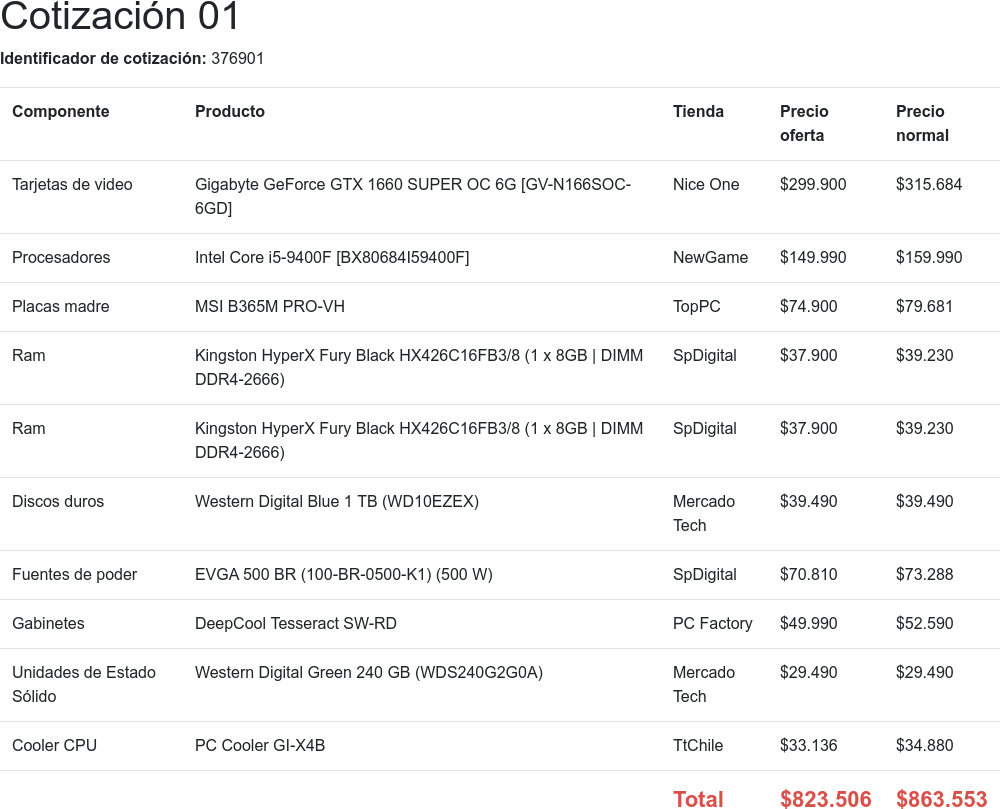Click the $49.990 offer price

click(809, 623)
